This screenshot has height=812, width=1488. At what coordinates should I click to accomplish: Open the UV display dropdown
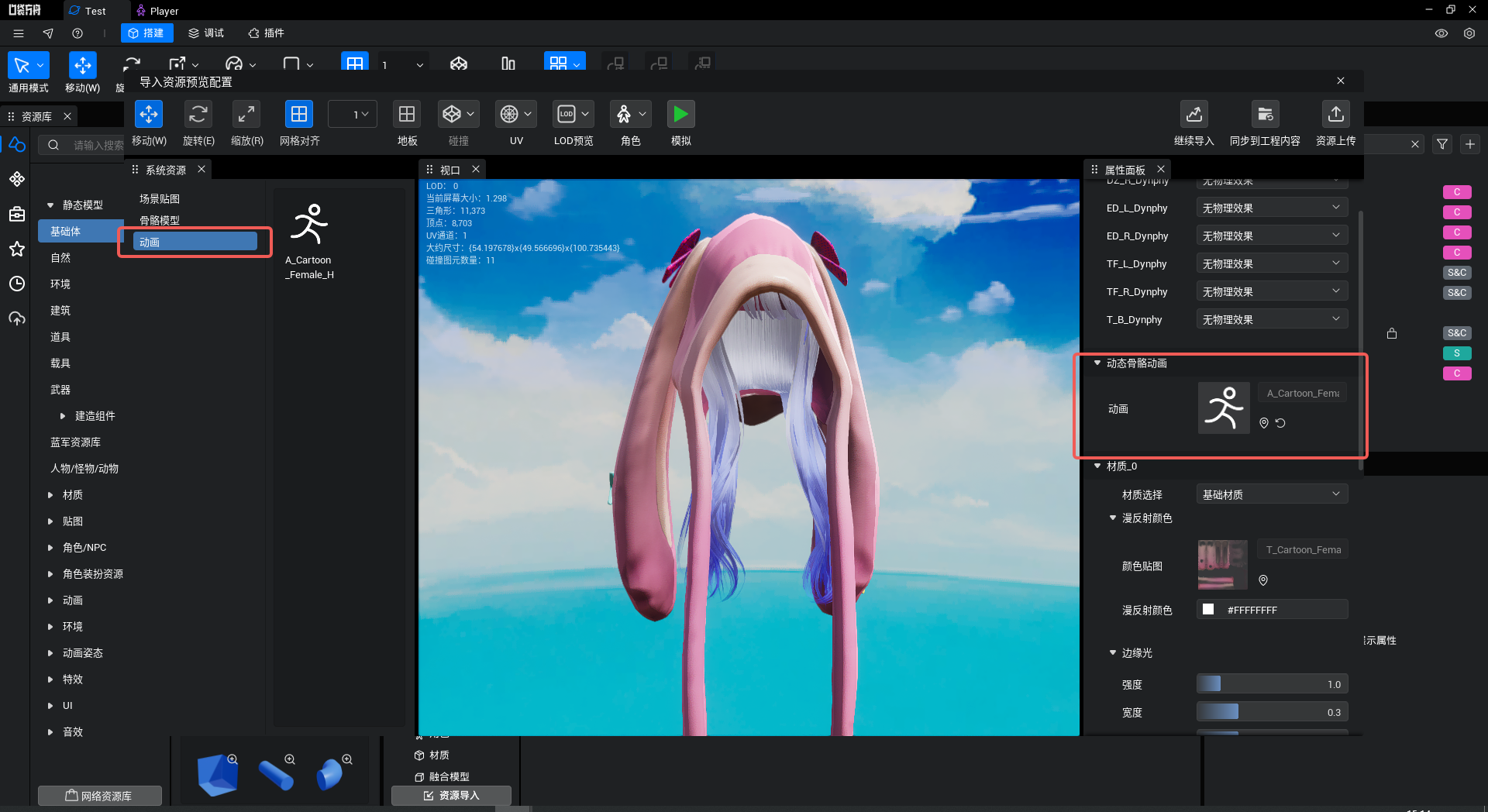click(516, 115)
